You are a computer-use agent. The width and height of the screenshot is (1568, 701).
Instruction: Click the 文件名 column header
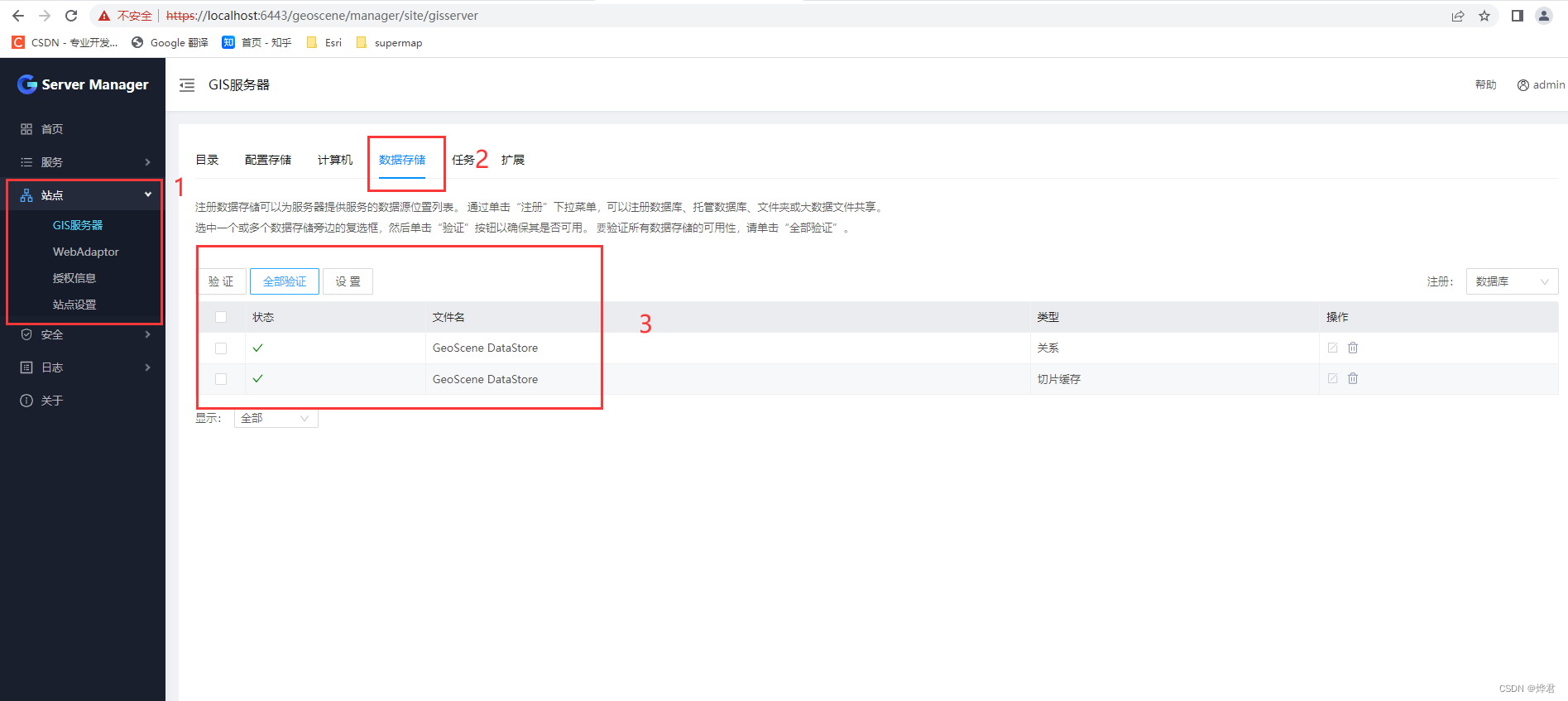click(x=448, y=317)
